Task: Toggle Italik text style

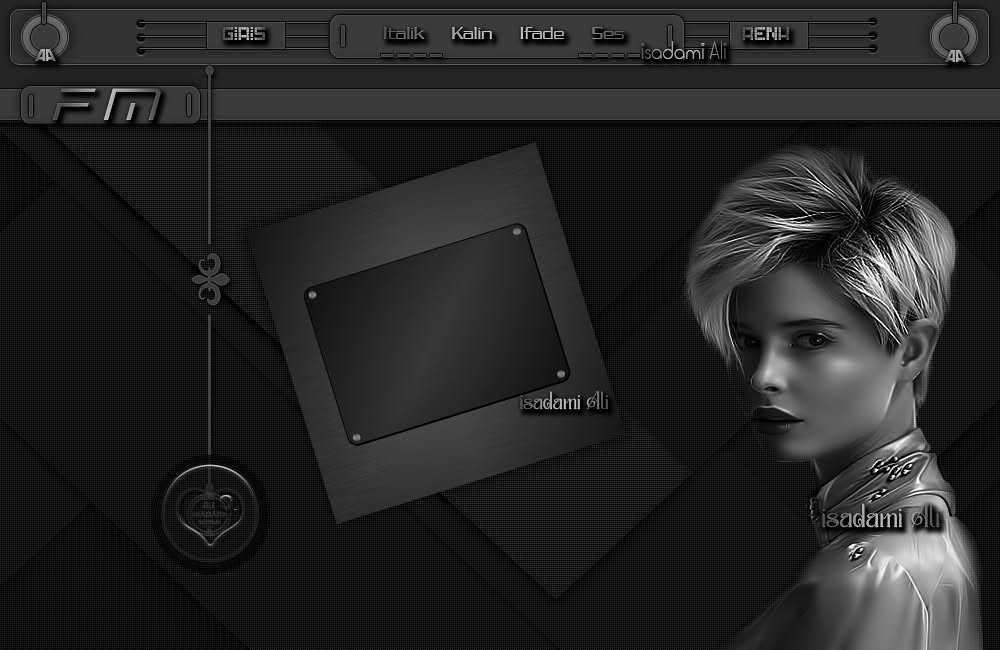Action: tap(403, 33)
